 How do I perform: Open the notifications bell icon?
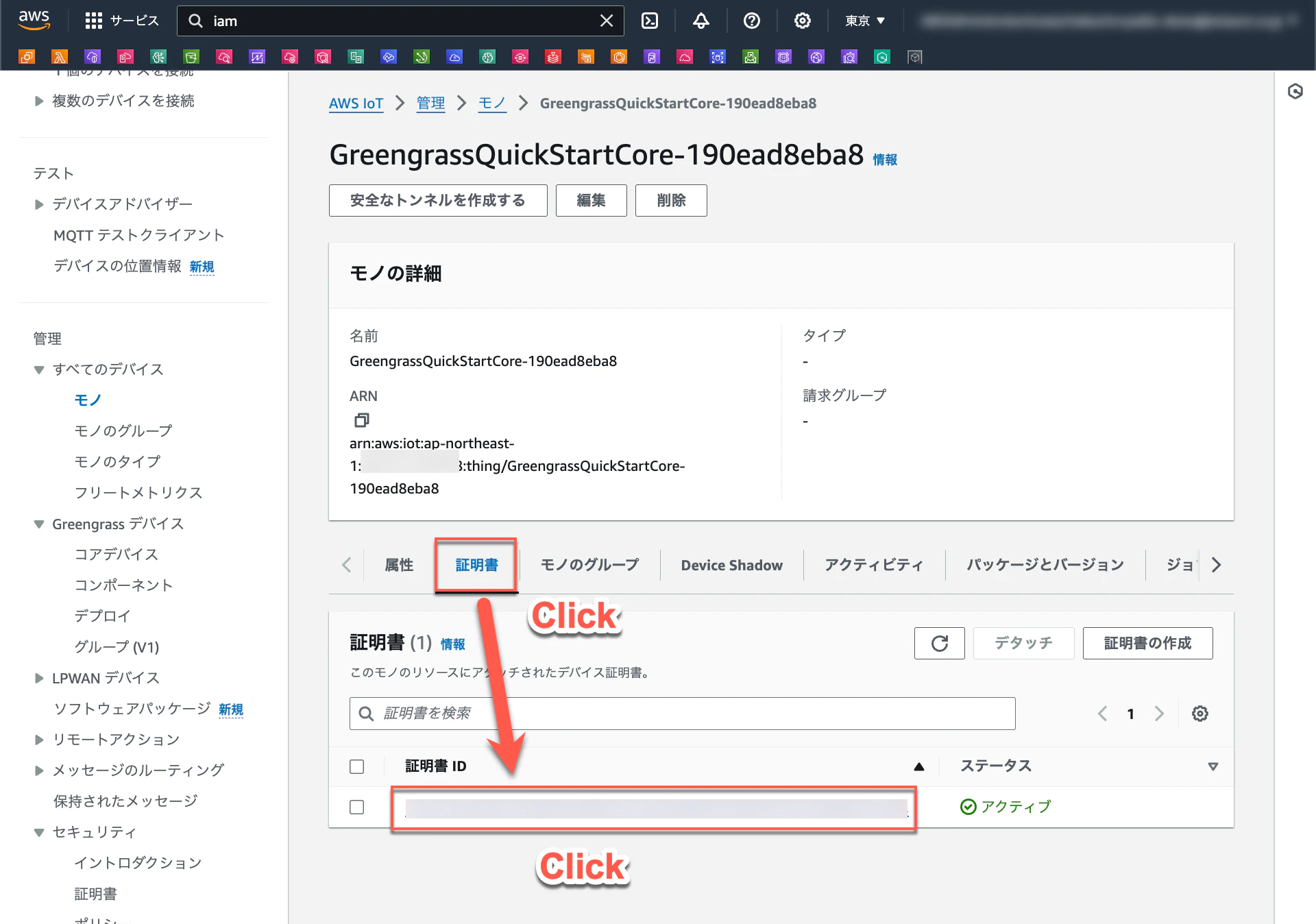pyautogui.click(x=700, y=21)
